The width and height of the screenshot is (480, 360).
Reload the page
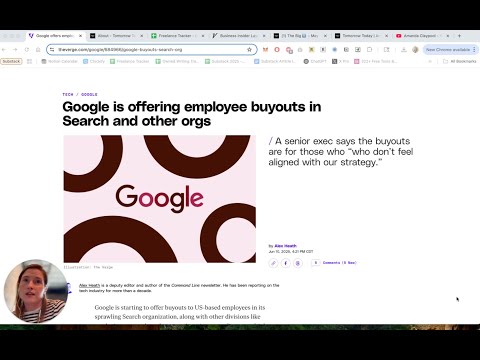27,50
